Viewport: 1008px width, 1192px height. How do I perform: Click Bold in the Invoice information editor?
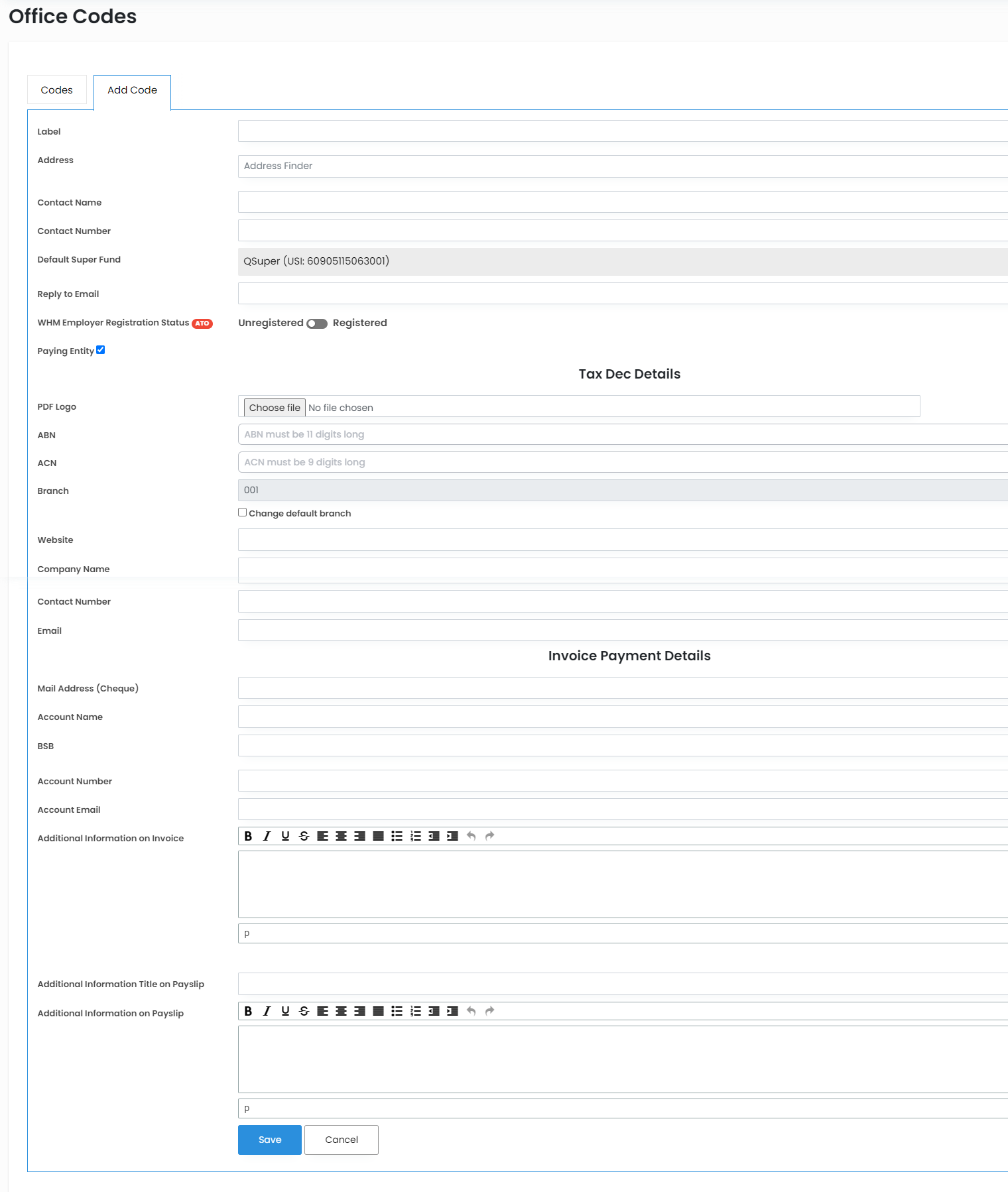[x=248, y=836]
